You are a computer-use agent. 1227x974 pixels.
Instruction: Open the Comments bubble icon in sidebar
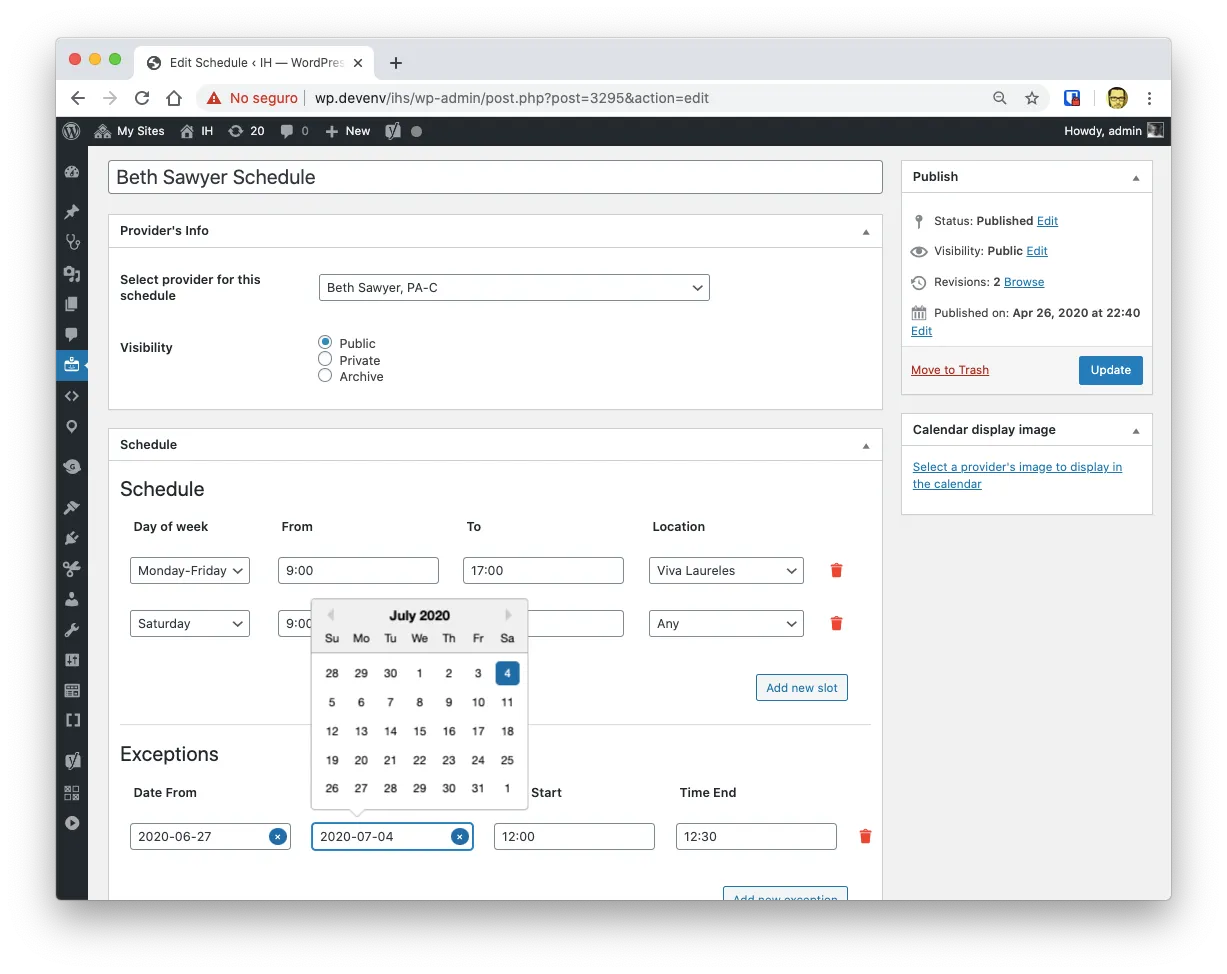71,334
